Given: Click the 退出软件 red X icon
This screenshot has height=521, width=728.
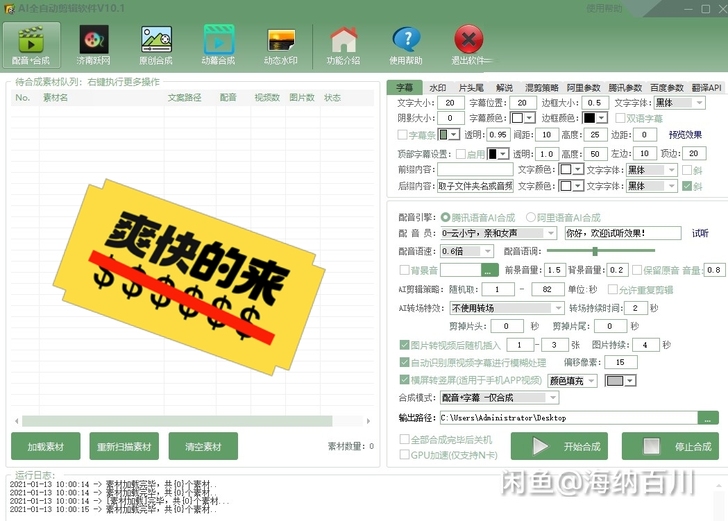Looking at the screenshot, I should click(x=469, y=45).
